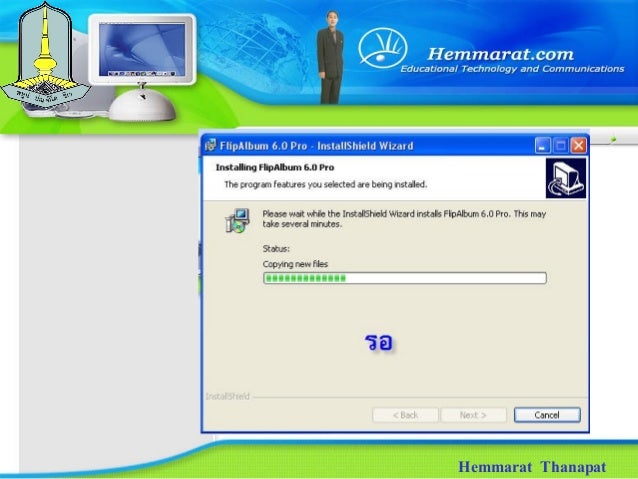Click the iMac computer image in the banner

click(142, 67)
